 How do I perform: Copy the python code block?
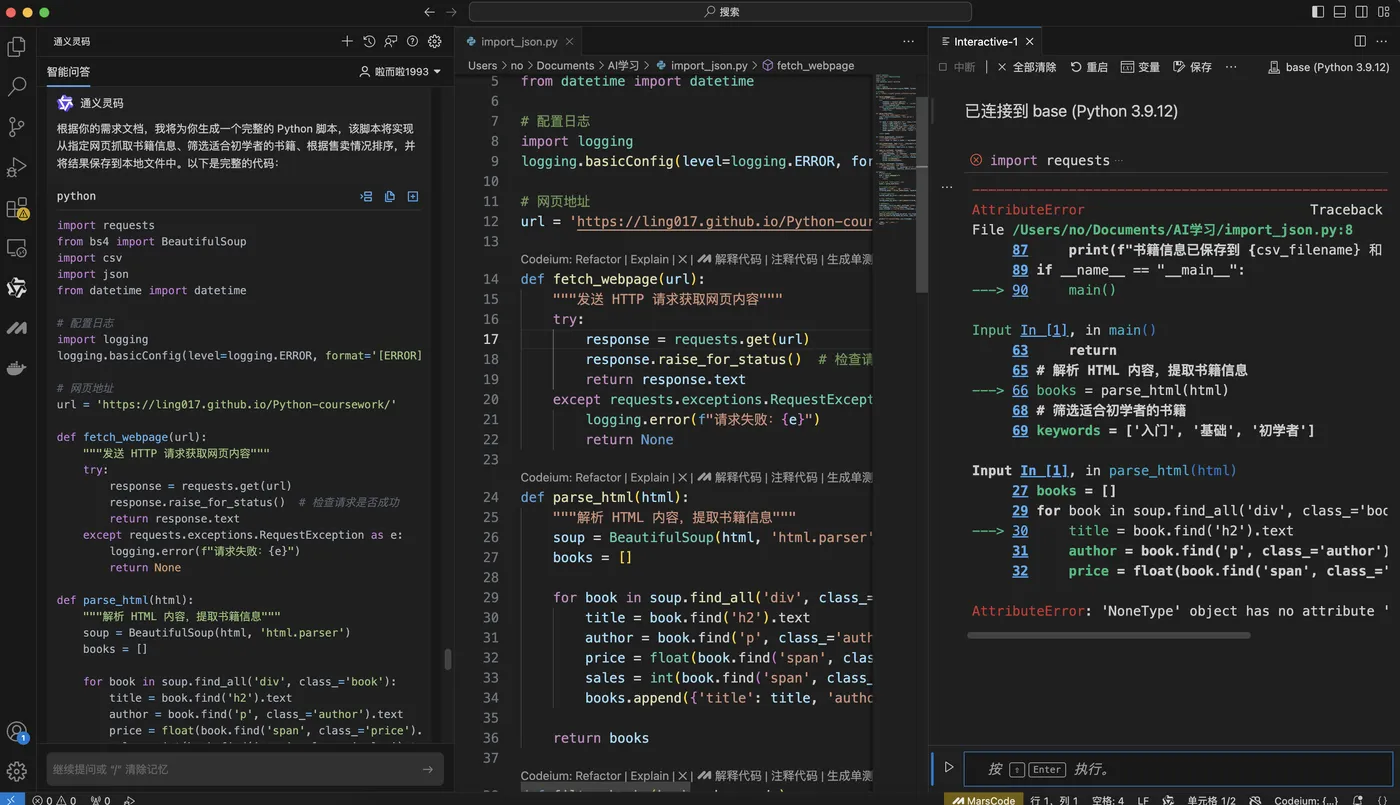click(x=389, y=196)
